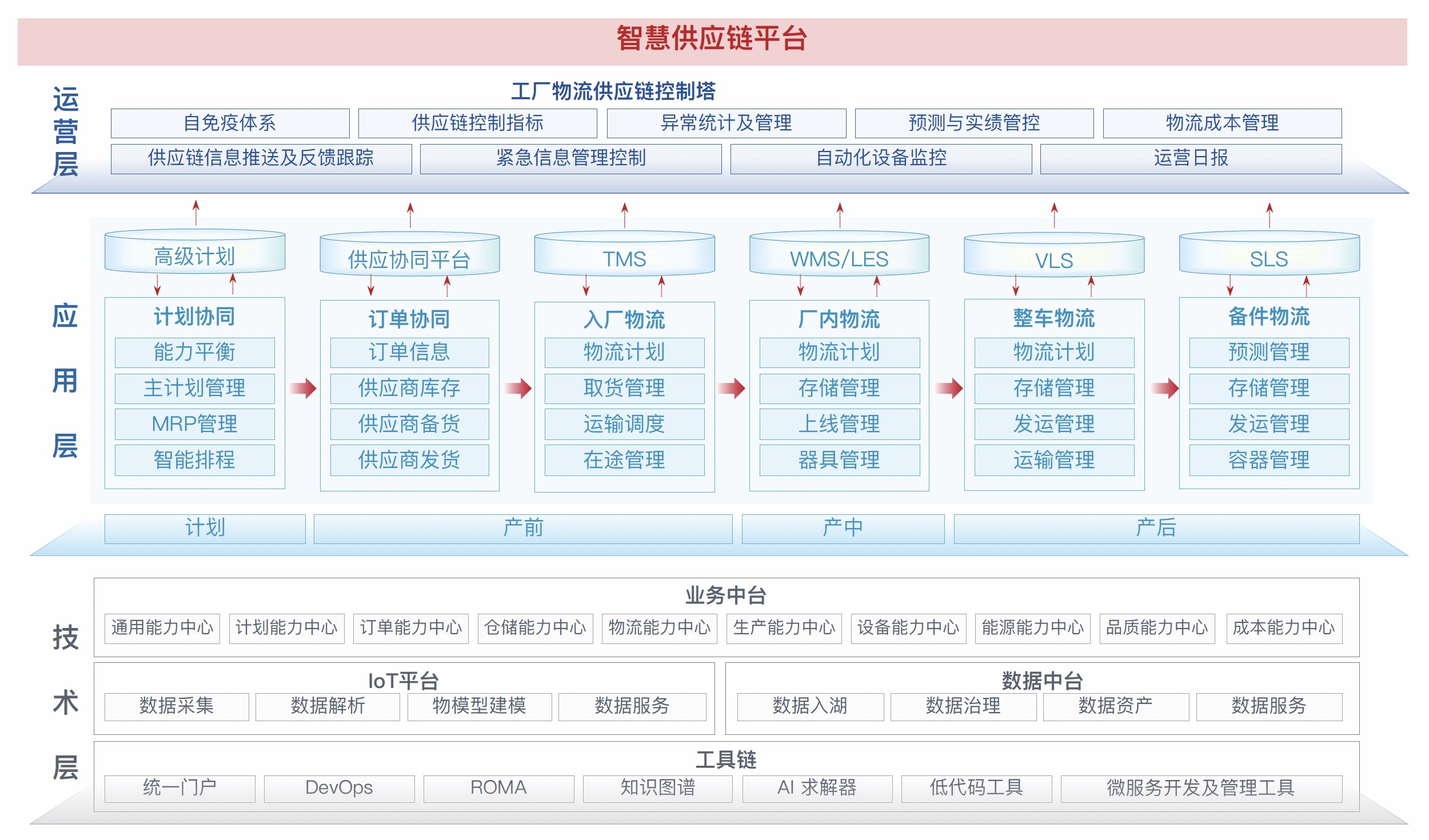
Task: Select the 供应协同平台 cylinder
Action: point(409,254)
